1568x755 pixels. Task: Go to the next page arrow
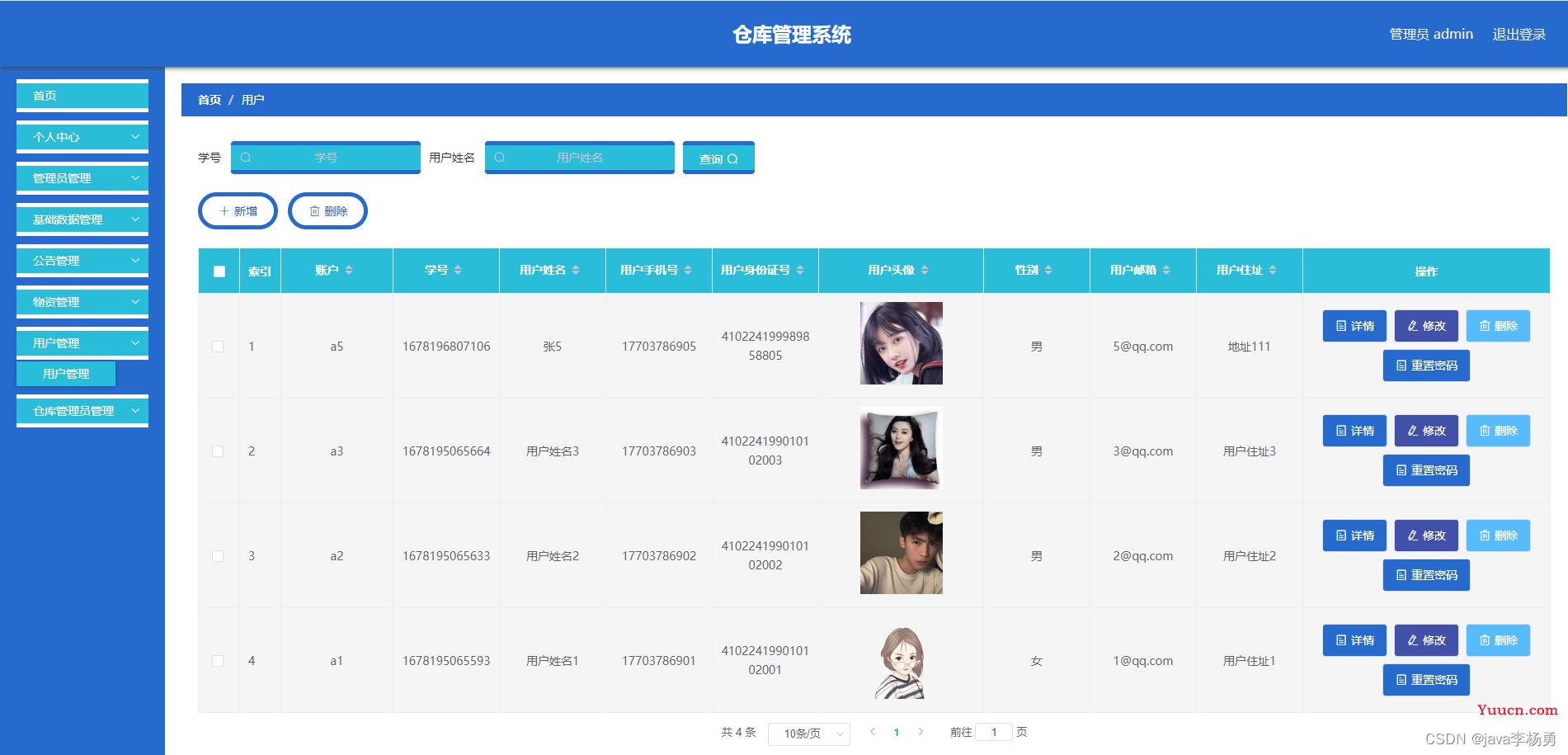(x=921, y=732)
